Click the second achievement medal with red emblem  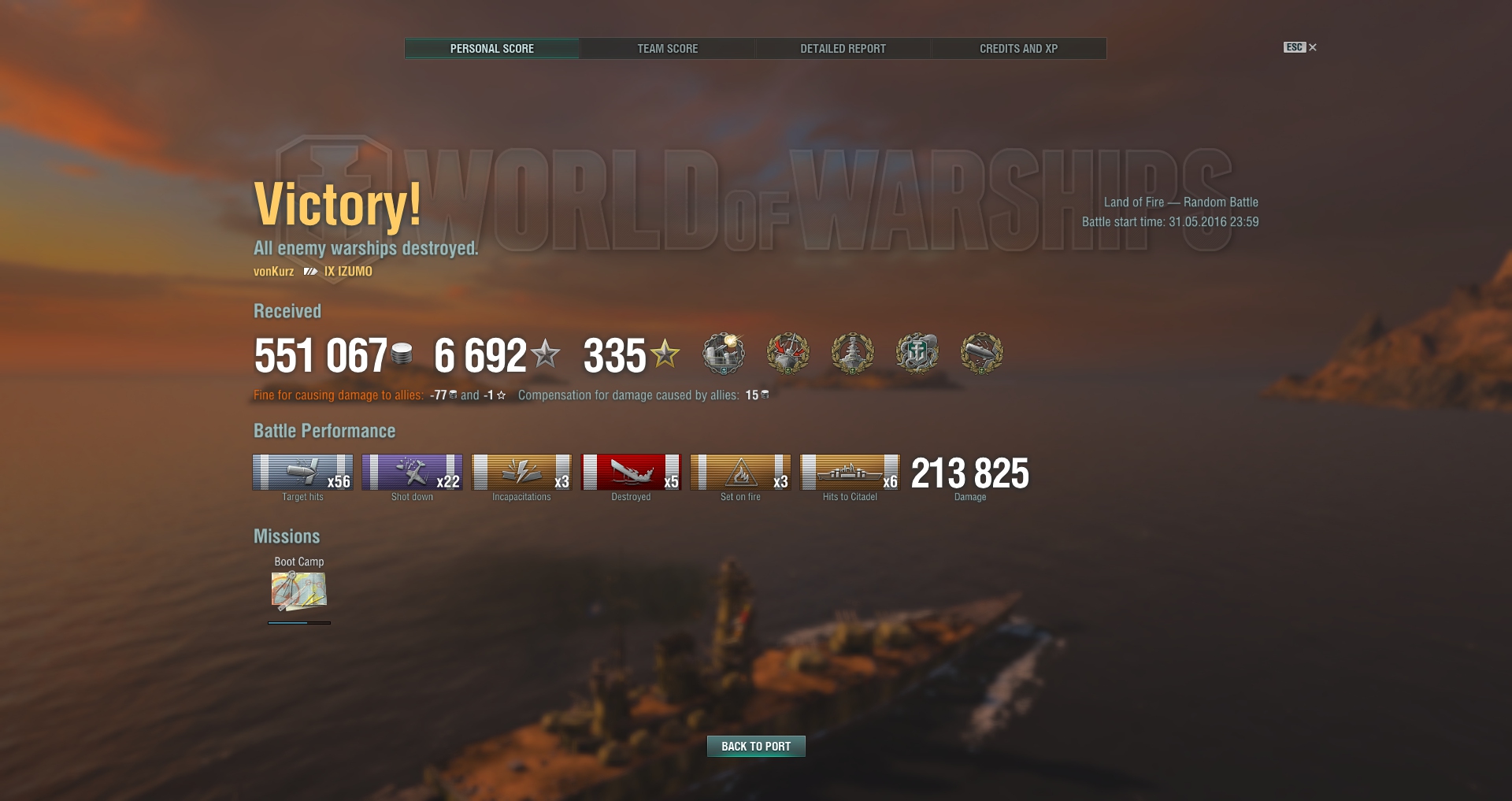click(x=788, y=353)
